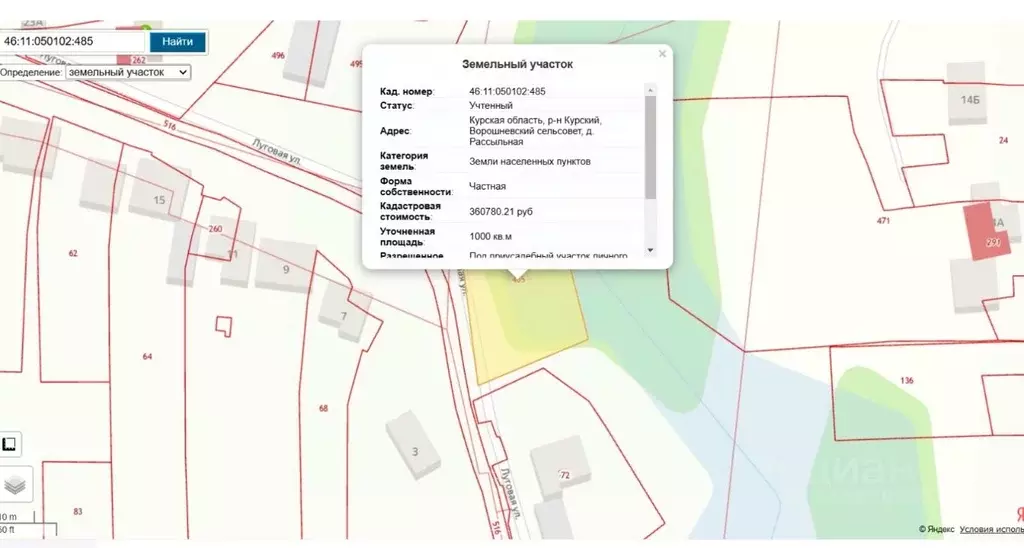Click parcel label 62
1024x548 pixels.
click(x=73, y=253)
